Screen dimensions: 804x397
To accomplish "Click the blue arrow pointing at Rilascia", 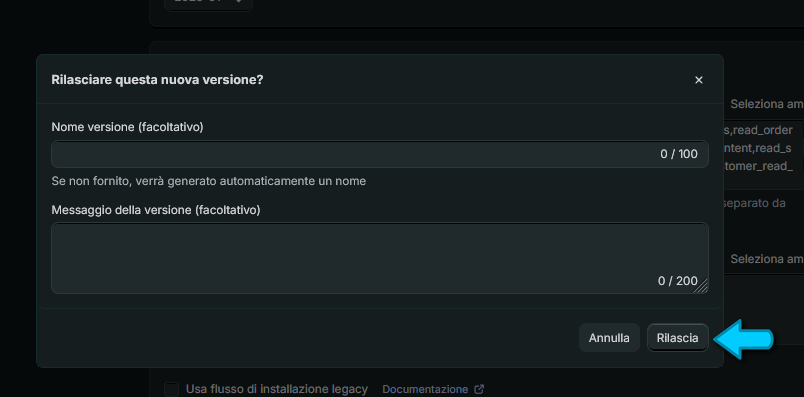I will pos(743,339).
